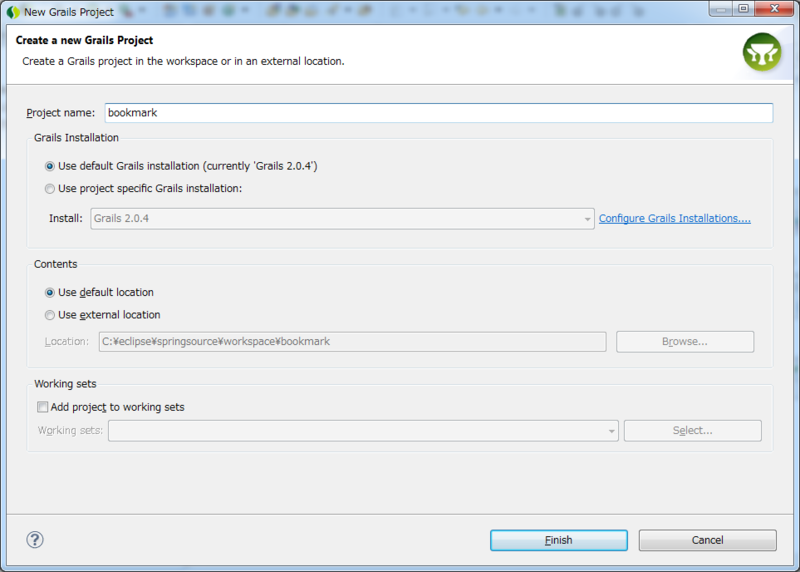Click the Location path field
This screenshot has height=572, width=800.
tap(353, 341)
